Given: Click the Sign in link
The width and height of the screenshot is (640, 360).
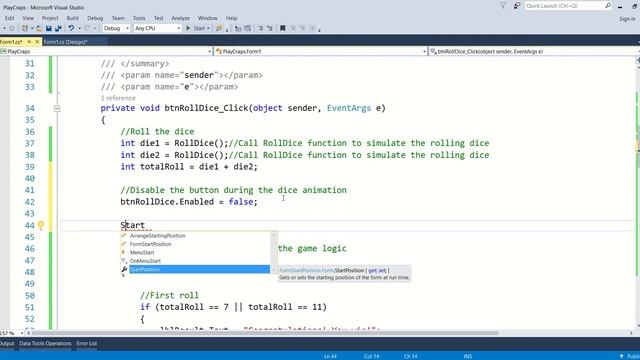Looking at the screenshot, I should [x=627, y=19].
